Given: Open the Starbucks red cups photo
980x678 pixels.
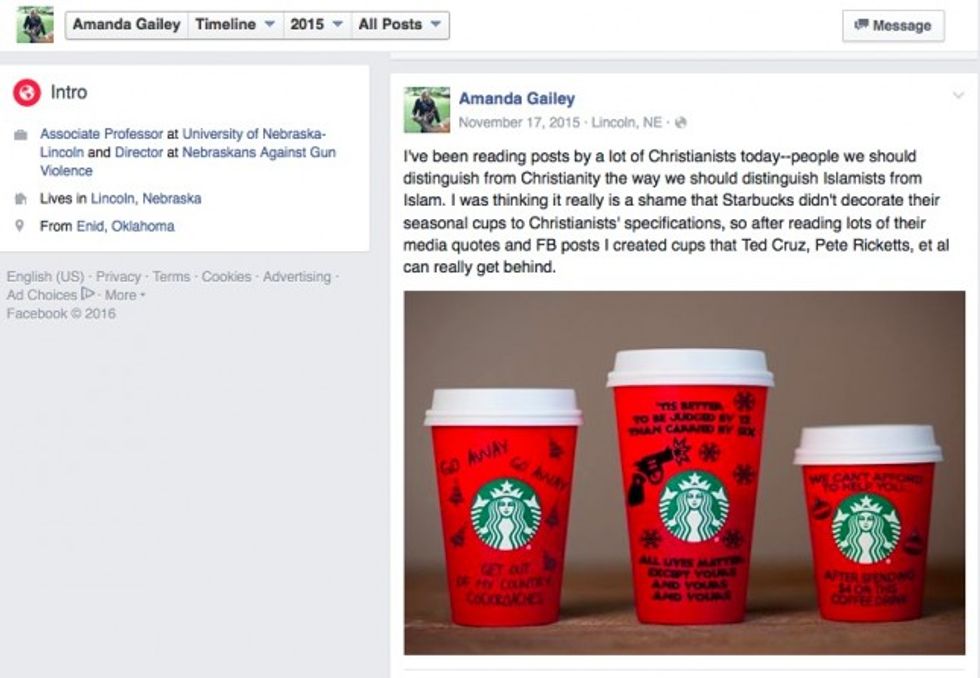Looking at the screenshot, I should click(684, 472).
